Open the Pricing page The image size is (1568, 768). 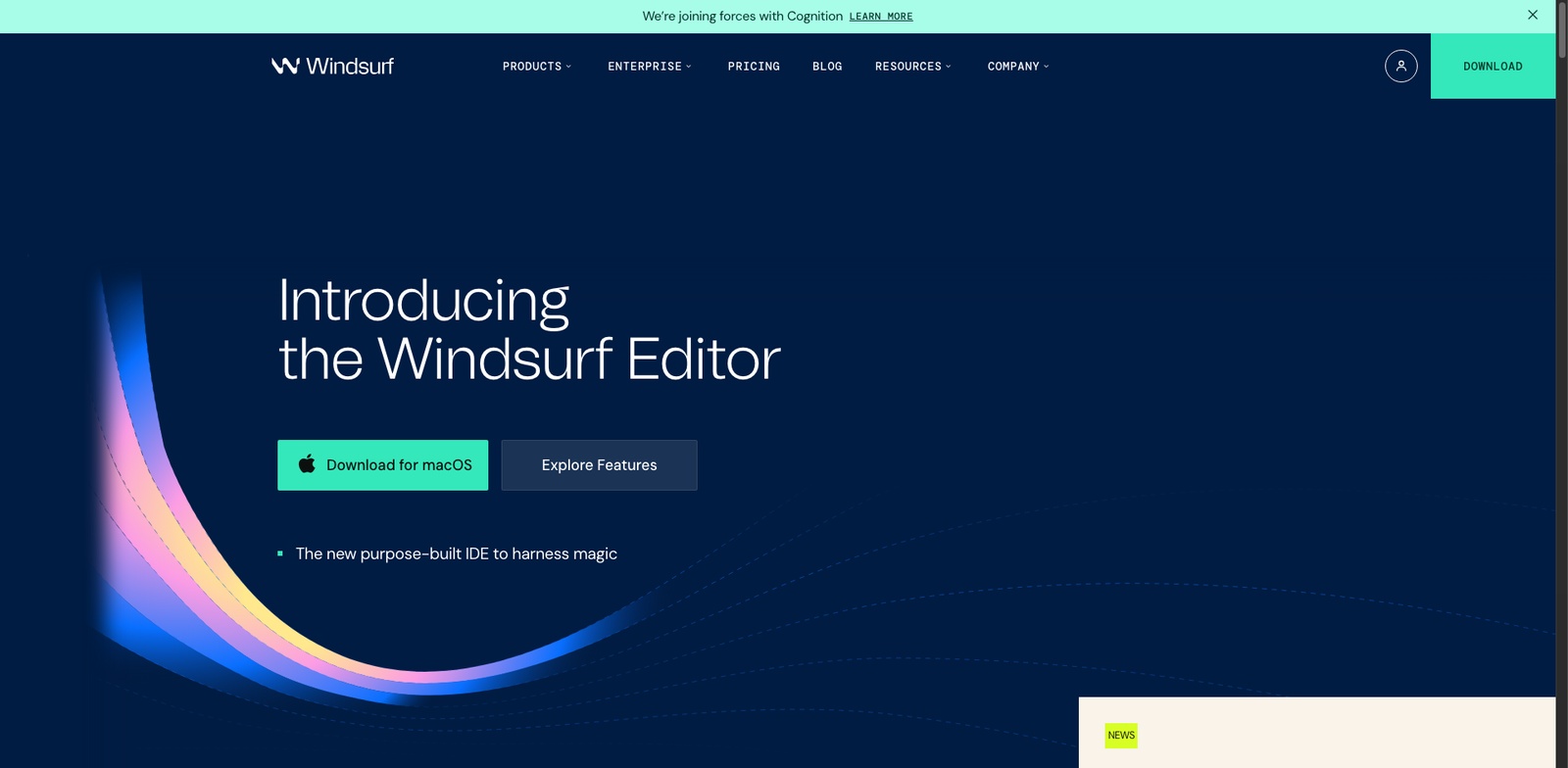coord(754,67)
